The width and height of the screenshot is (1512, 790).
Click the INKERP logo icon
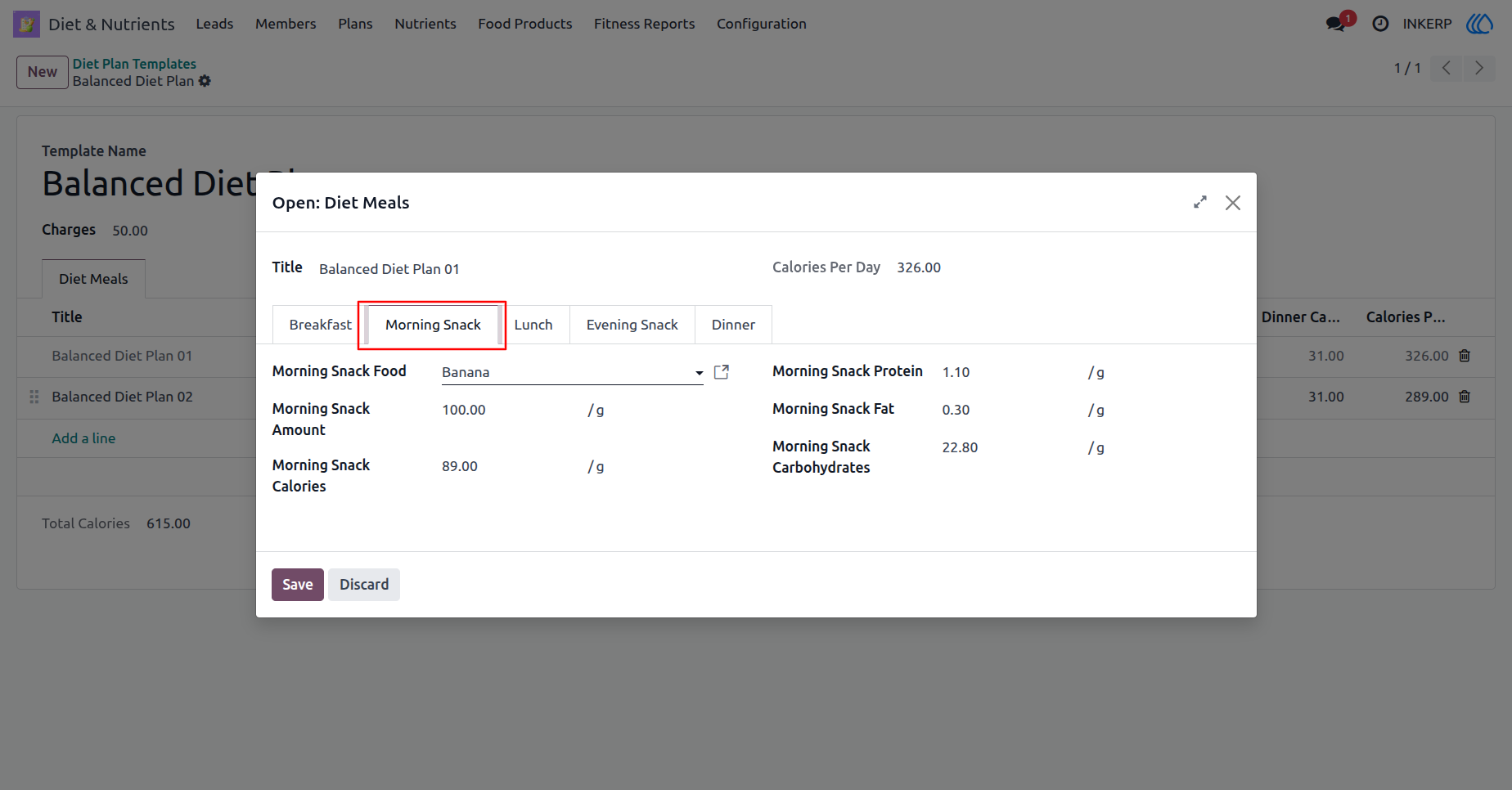(x=1479, y=24)
